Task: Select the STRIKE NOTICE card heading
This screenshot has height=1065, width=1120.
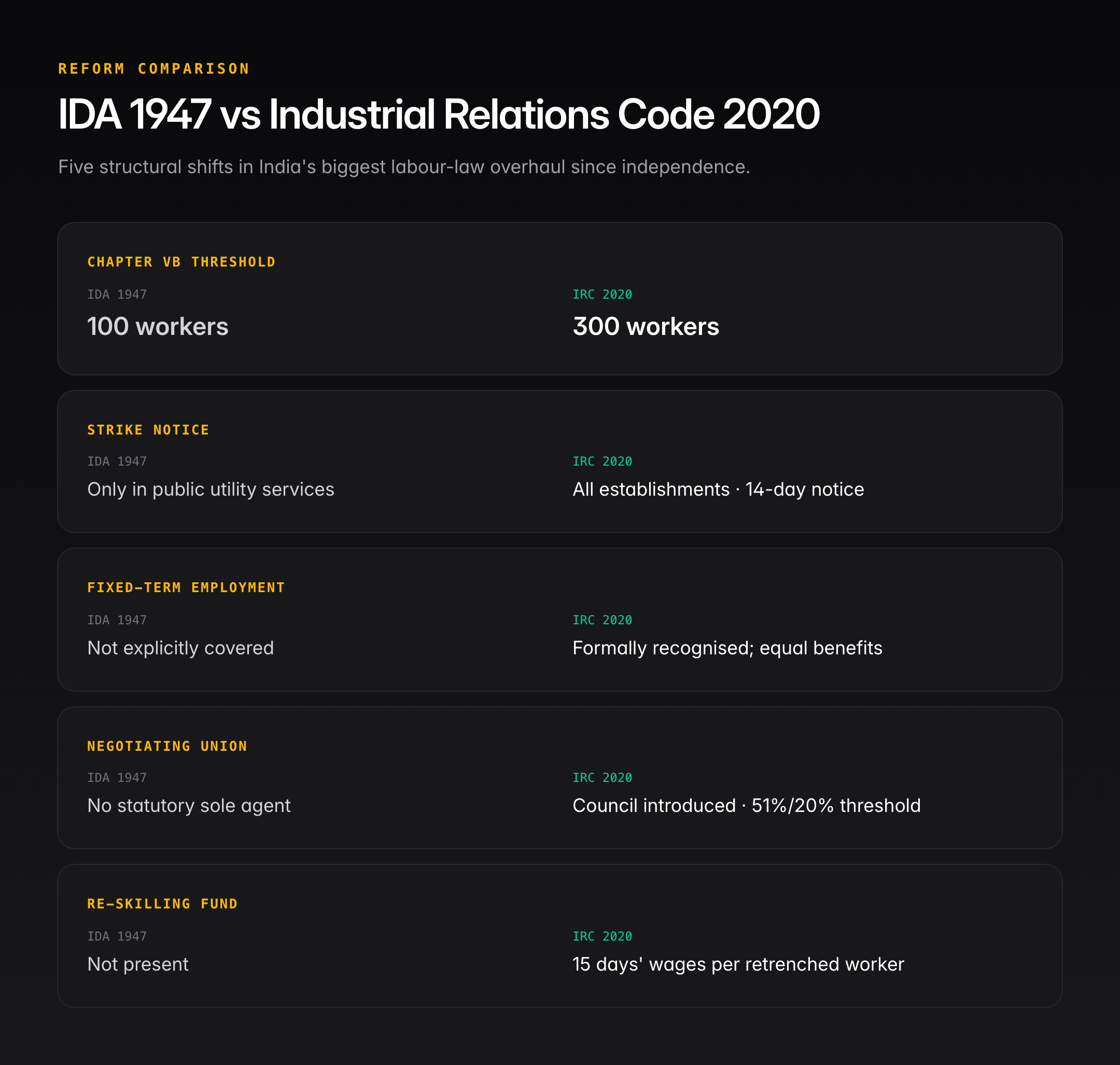Action: pyautogui.click(x=148, y=430)
